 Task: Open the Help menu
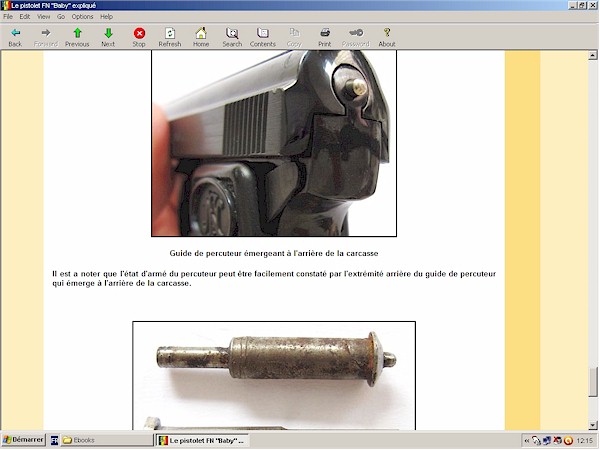pyautogui.click(x=106, y=17)
